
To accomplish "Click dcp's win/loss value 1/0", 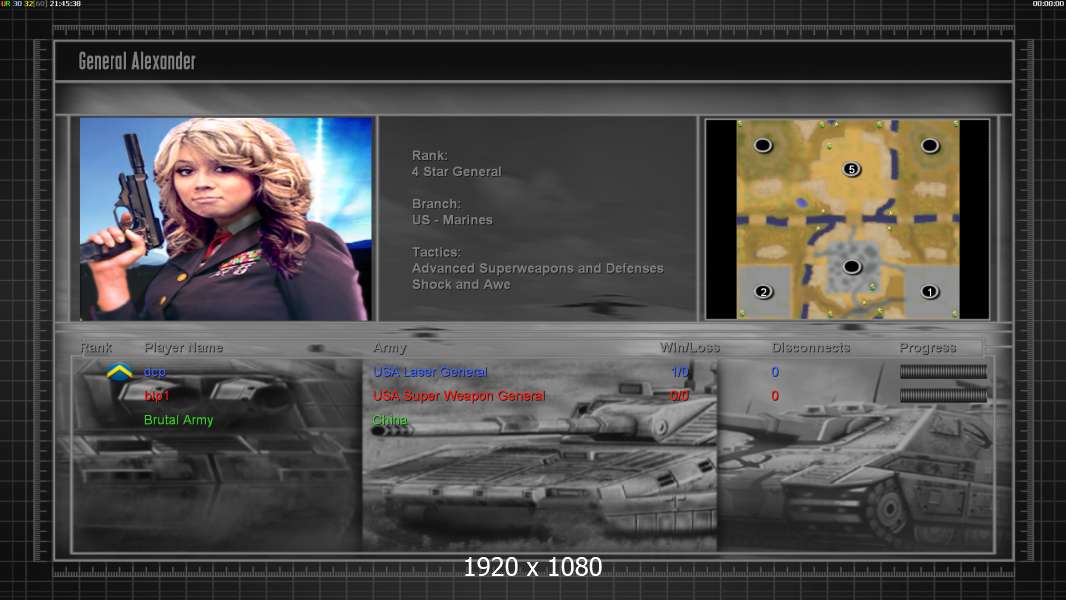I will [x=679, y=372].
